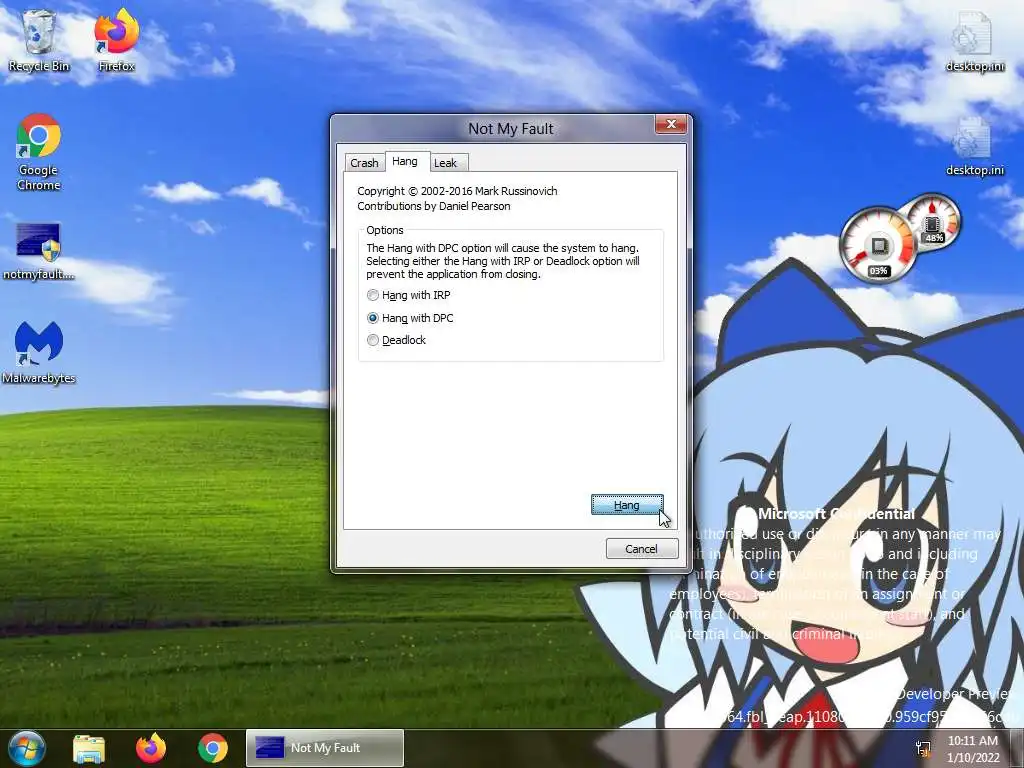1024x768 pixels.
Task: Click the CPU meter gadget showing 03%
Action: (x=878, y=246)
